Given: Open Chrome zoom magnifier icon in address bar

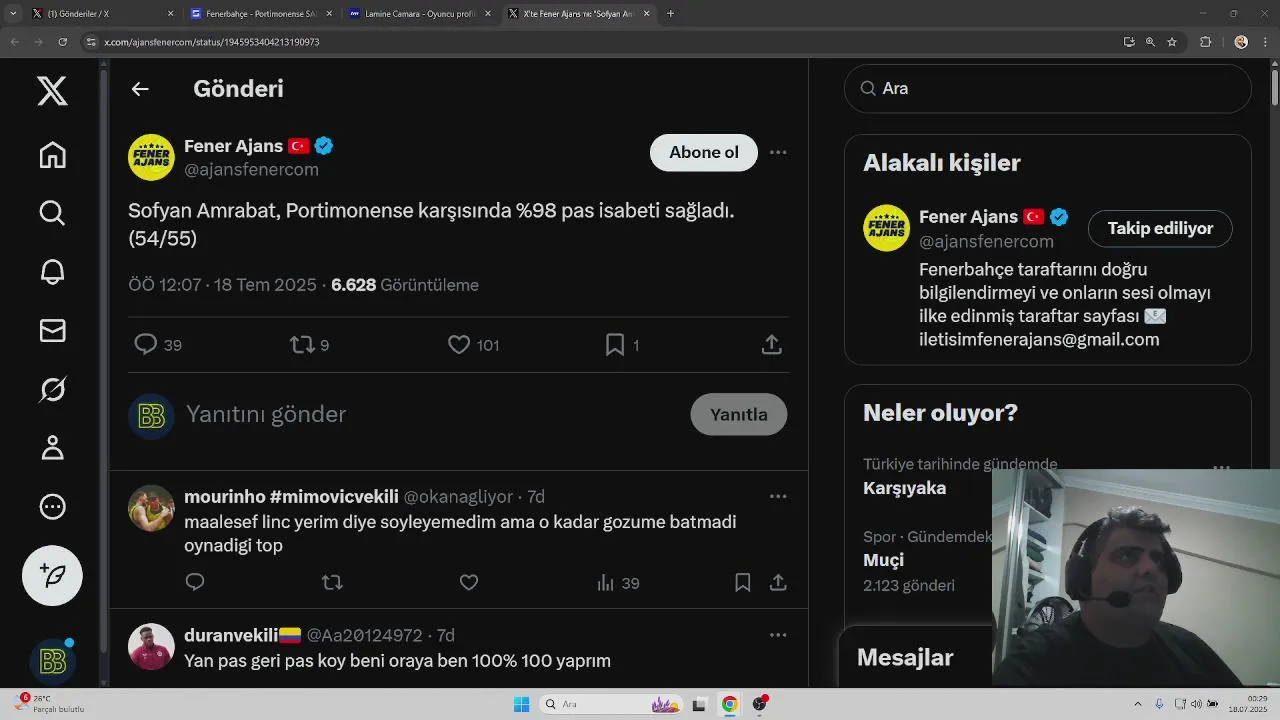Looking at the screenshot, I should click(x=1150, y=42).
